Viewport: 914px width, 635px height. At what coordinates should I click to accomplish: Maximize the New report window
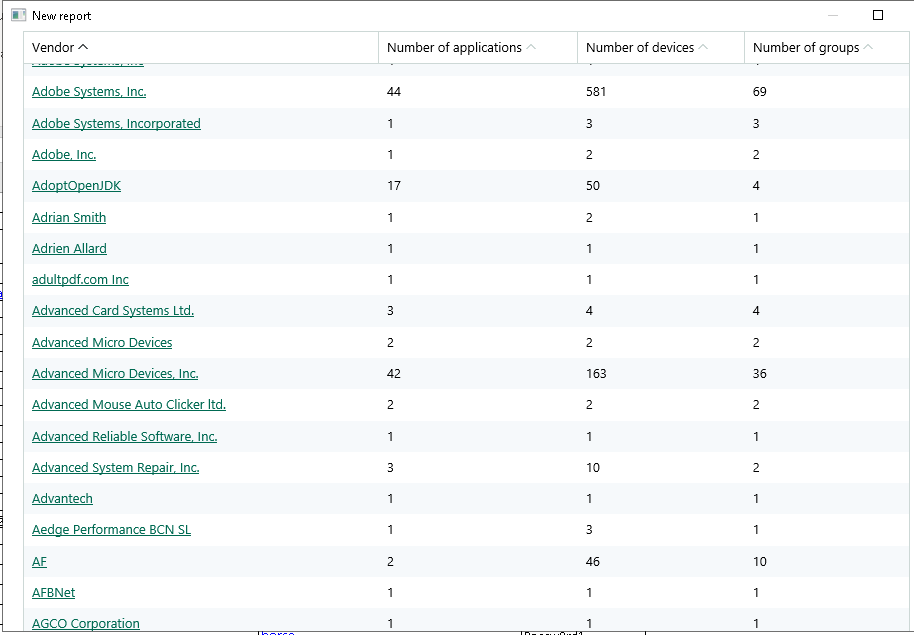point(878,15)
